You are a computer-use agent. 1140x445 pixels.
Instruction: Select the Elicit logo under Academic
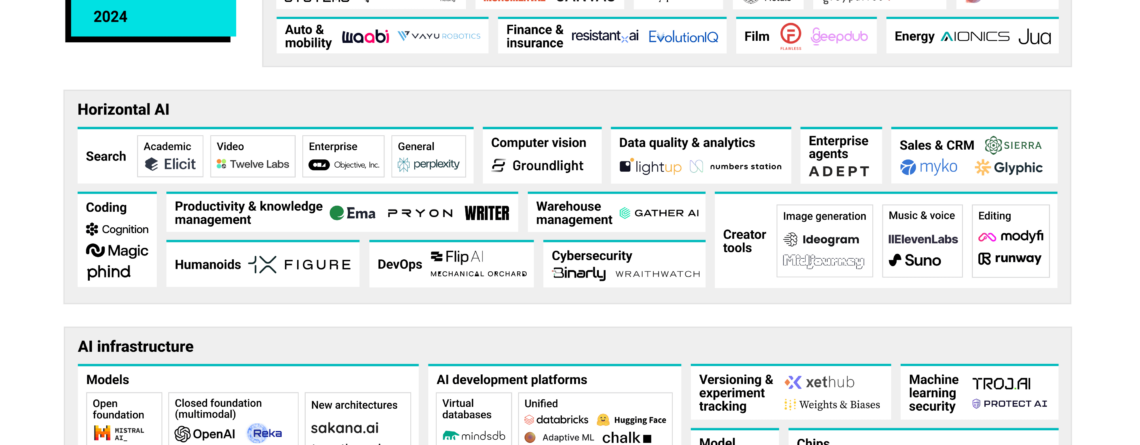coord(169,165)
